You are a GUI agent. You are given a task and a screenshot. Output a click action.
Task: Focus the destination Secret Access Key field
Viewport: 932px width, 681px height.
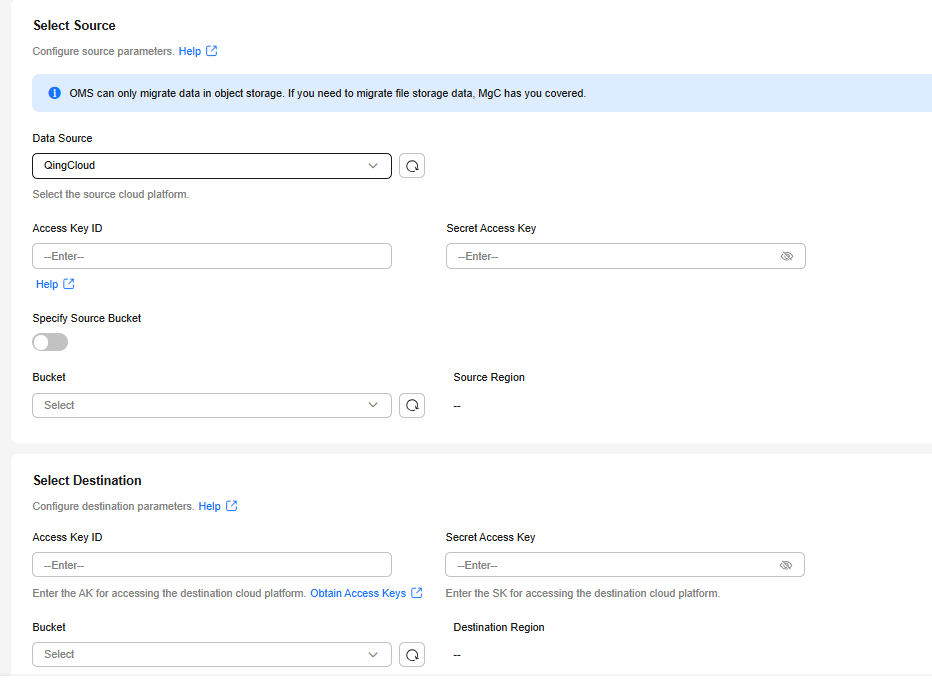(625, 565)
